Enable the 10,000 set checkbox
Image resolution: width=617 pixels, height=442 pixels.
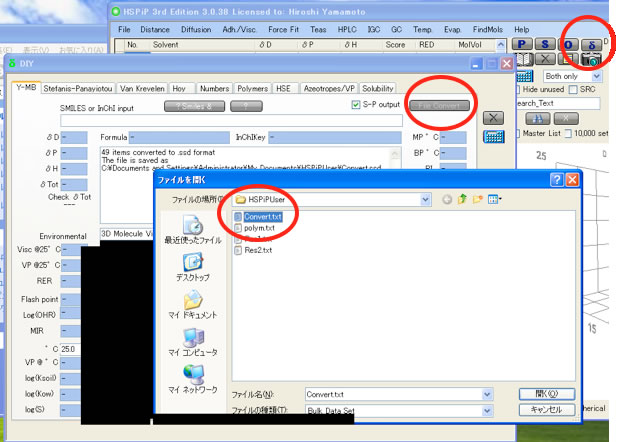tap(568, 134)
